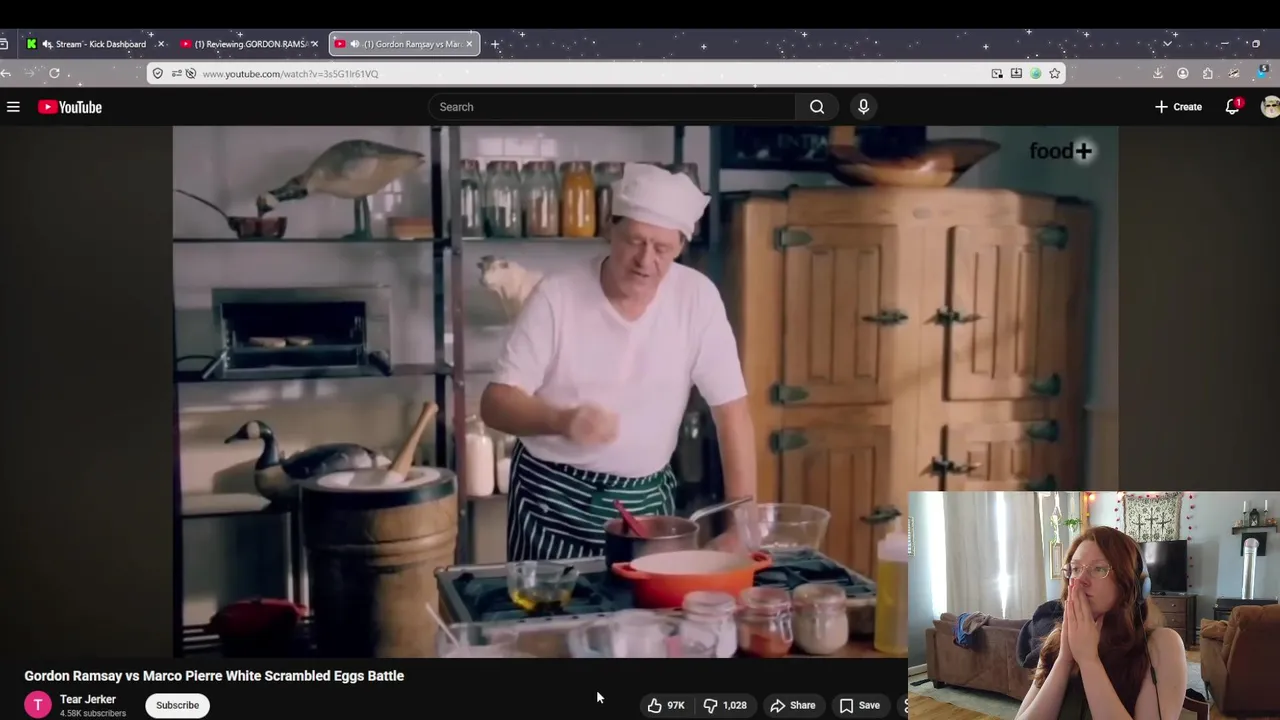The width and height of the screenshot is (1280, 720).
Task: Go forward in browser history
Action: click(x=30, y=73)
